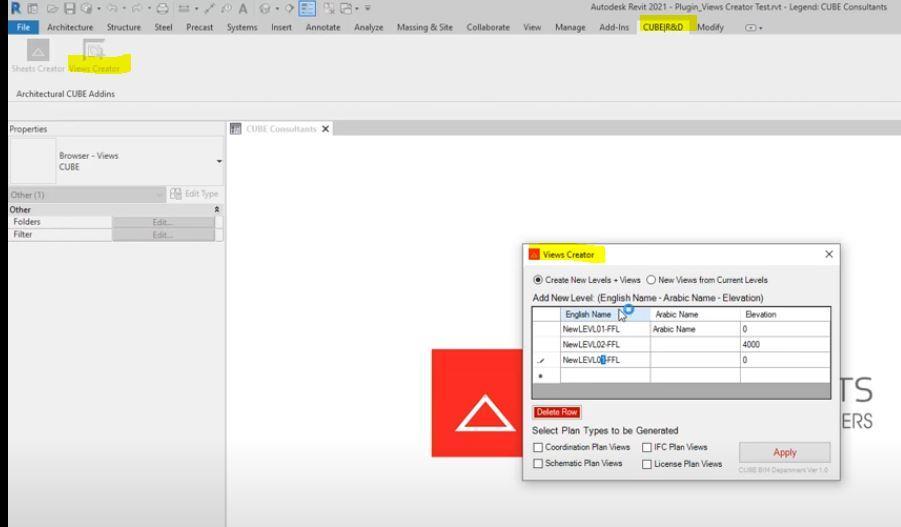901x527 pixels.
Task: Toggle the Thin Lines icon
Action: (307, 9)
